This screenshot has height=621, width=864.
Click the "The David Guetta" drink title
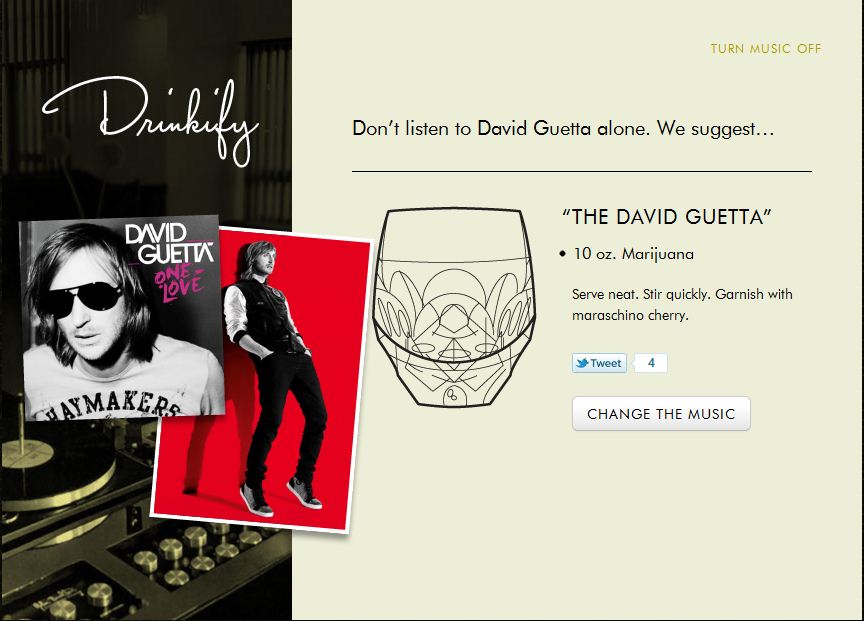point(666,217)
